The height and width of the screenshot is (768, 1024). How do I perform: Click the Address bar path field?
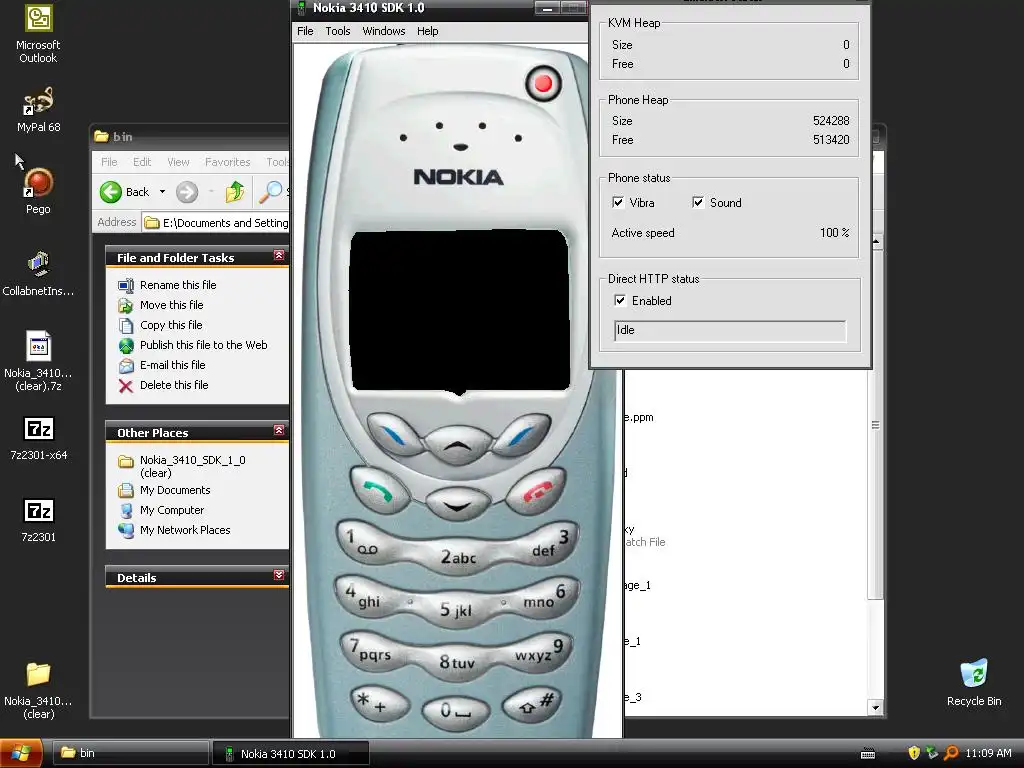[216, 223]
